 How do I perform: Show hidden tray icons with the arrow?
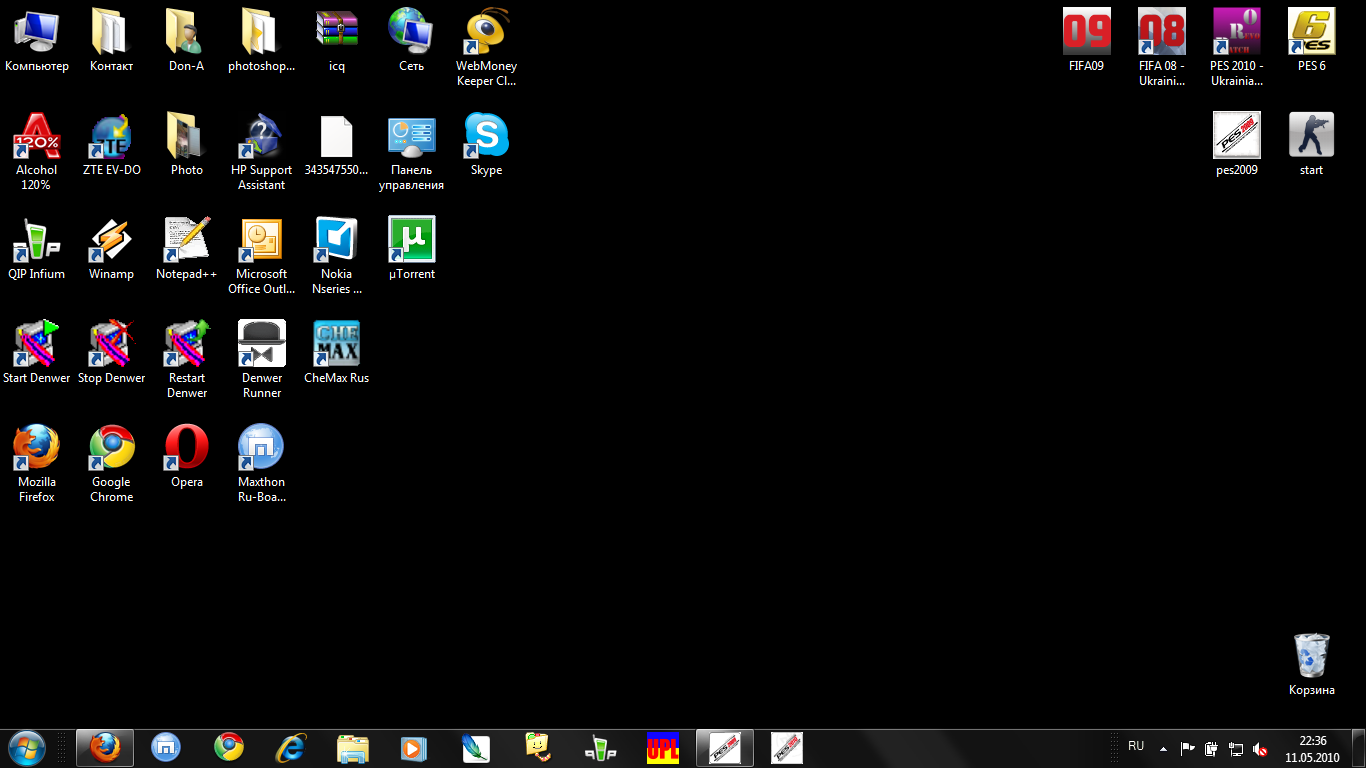(1163, 749)
